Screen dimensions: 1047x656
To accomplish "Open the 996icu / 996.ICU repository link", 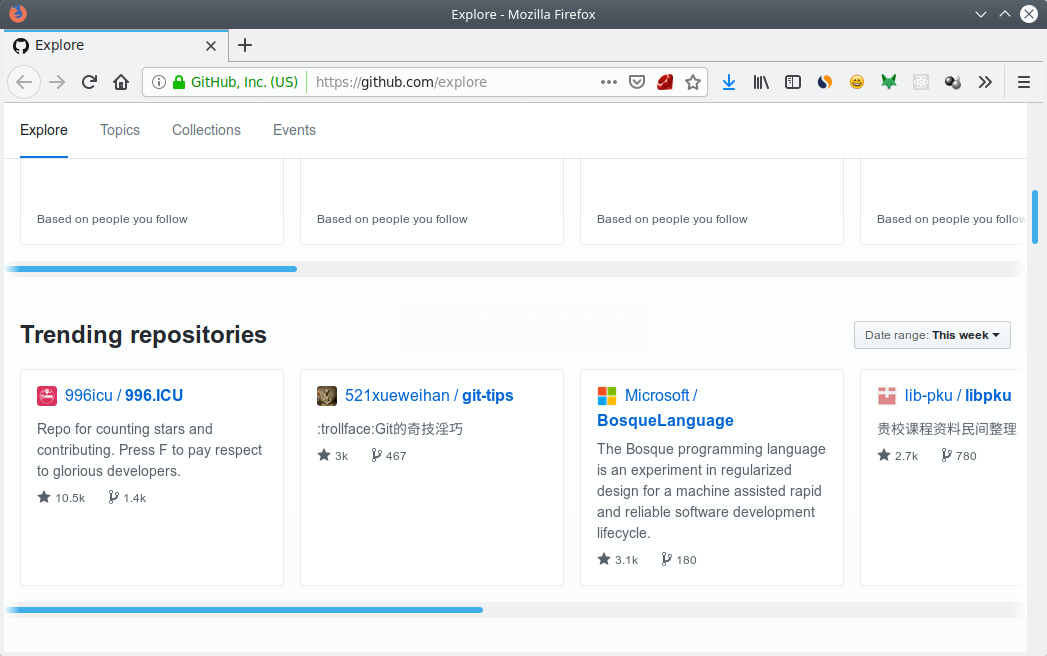I will click(x=124, y=395).
